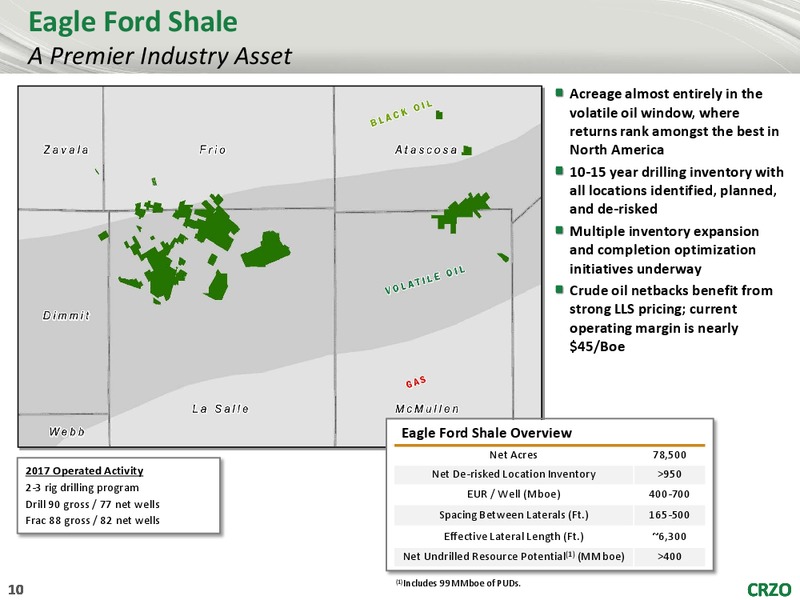Click 'Frac 88 gross / 82 net wells'
Image resolution: width=800 pixels, height=600 pixels.
92,520
